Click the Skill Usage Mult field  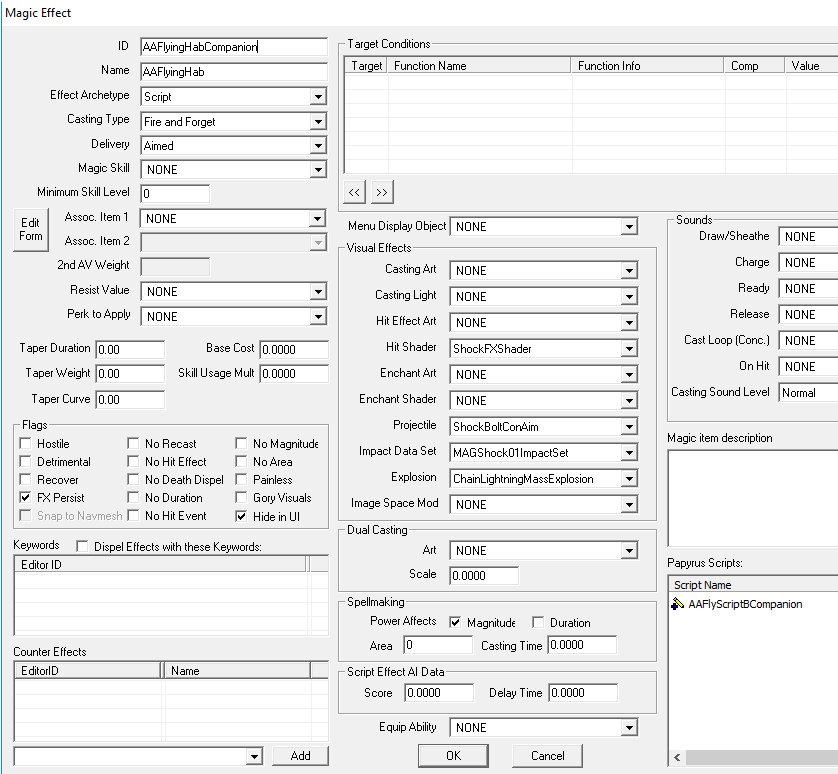(294, 374)
